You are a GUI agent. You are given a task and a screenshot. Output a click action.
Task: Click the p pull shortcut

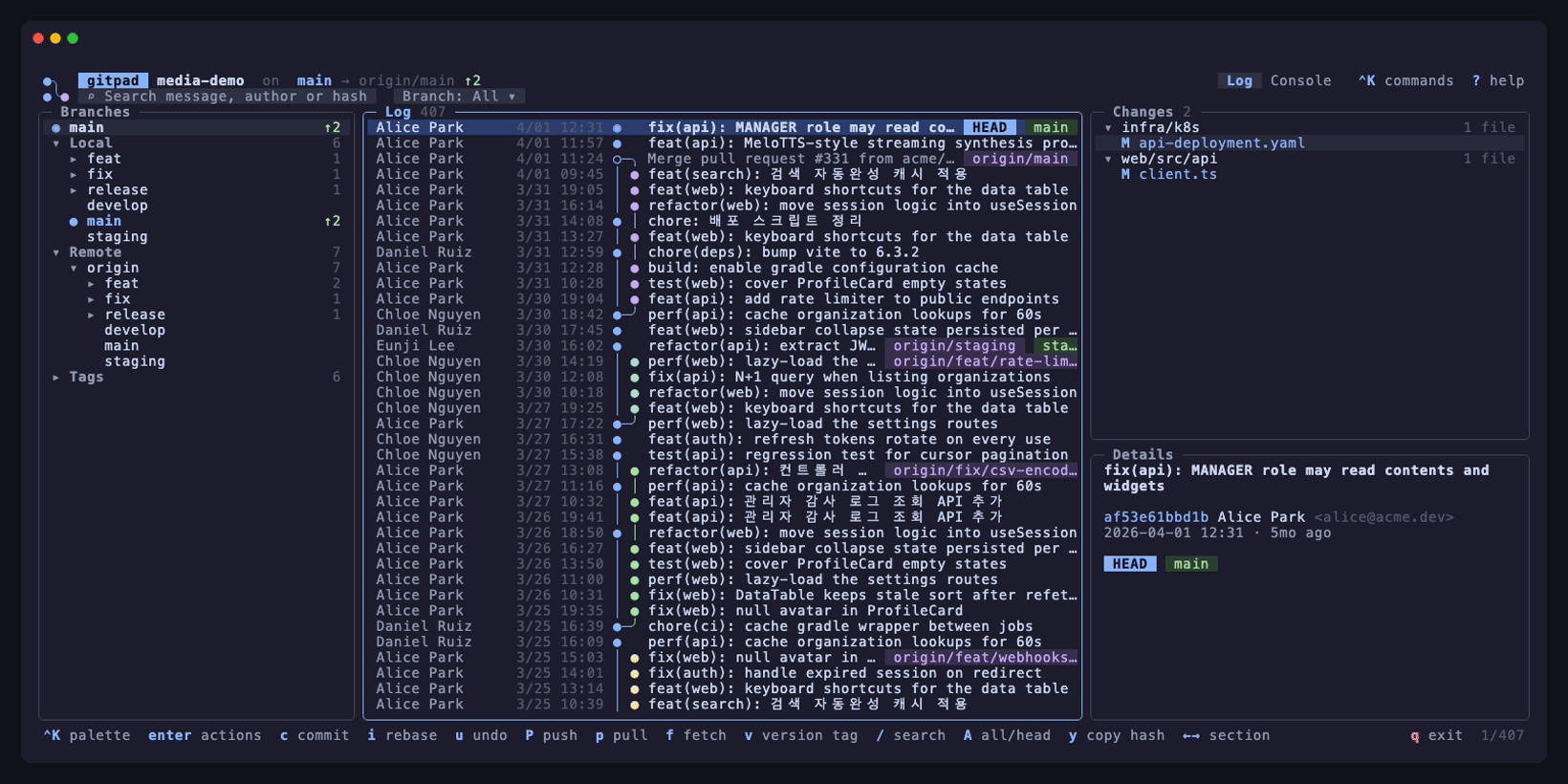click(x=621, y=735)
